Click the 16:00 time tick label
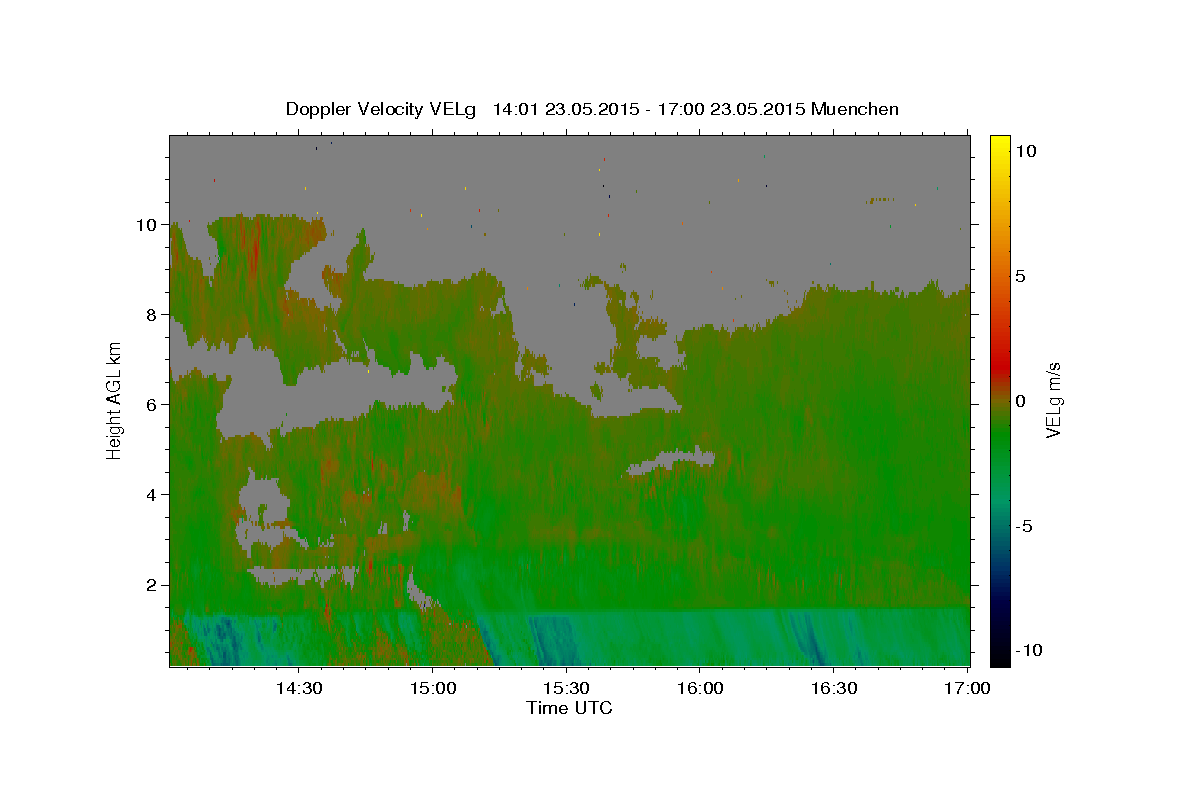 (x=700, y=688)
